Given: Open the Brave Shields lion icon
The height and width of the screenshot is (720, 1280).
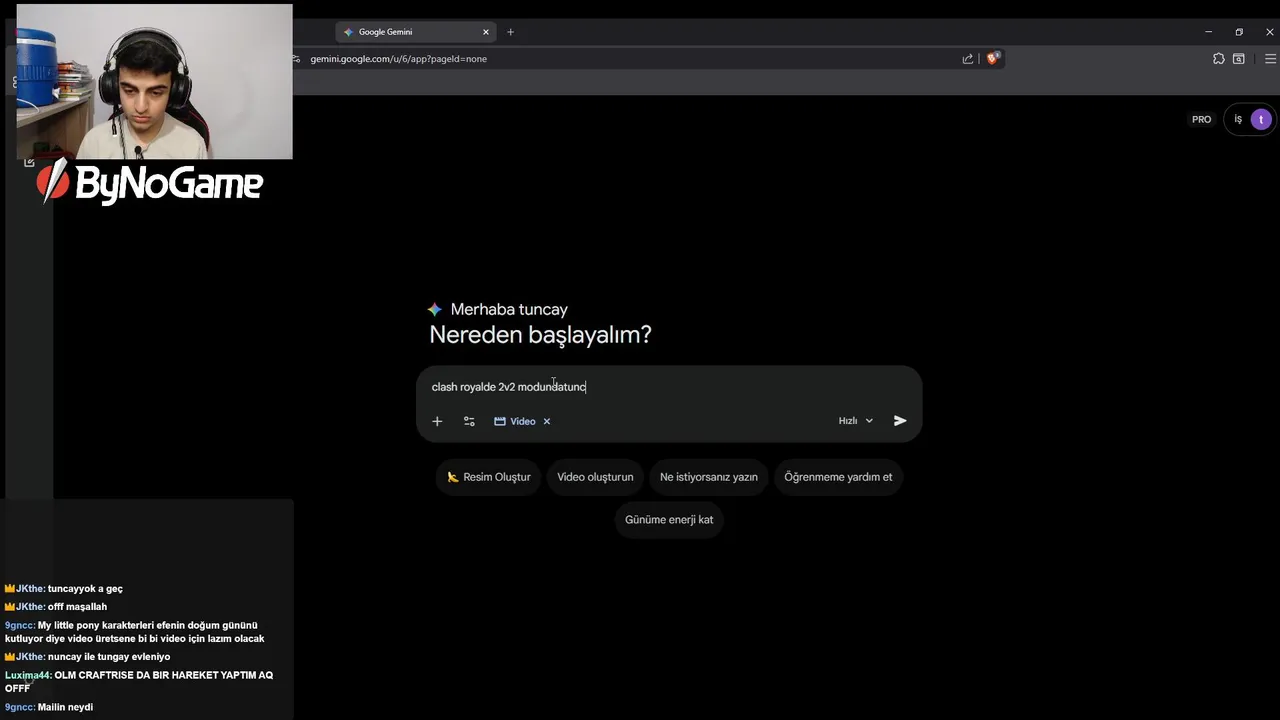Looking at the screenshot, I should click(993, 59).
